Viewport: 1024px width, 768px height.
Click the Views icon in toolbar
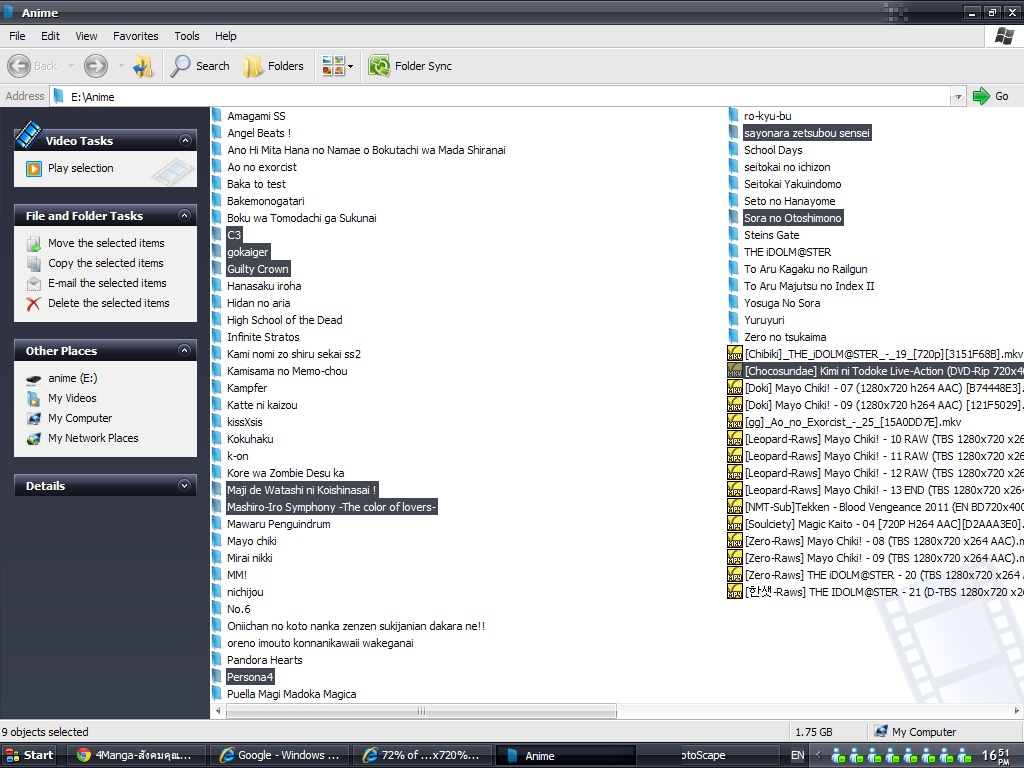[x=333, y=66]
